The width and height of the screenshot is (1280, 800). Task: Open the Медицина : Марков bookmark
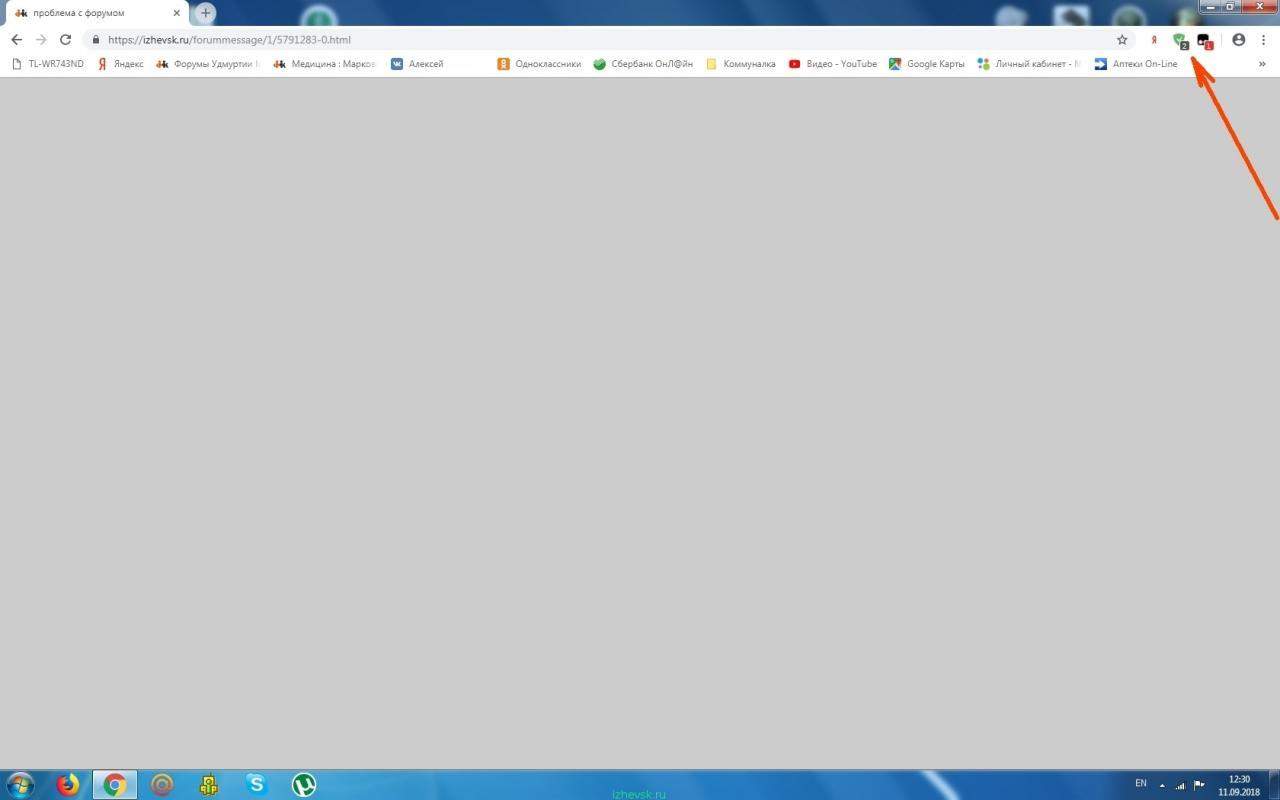point(325,64)
